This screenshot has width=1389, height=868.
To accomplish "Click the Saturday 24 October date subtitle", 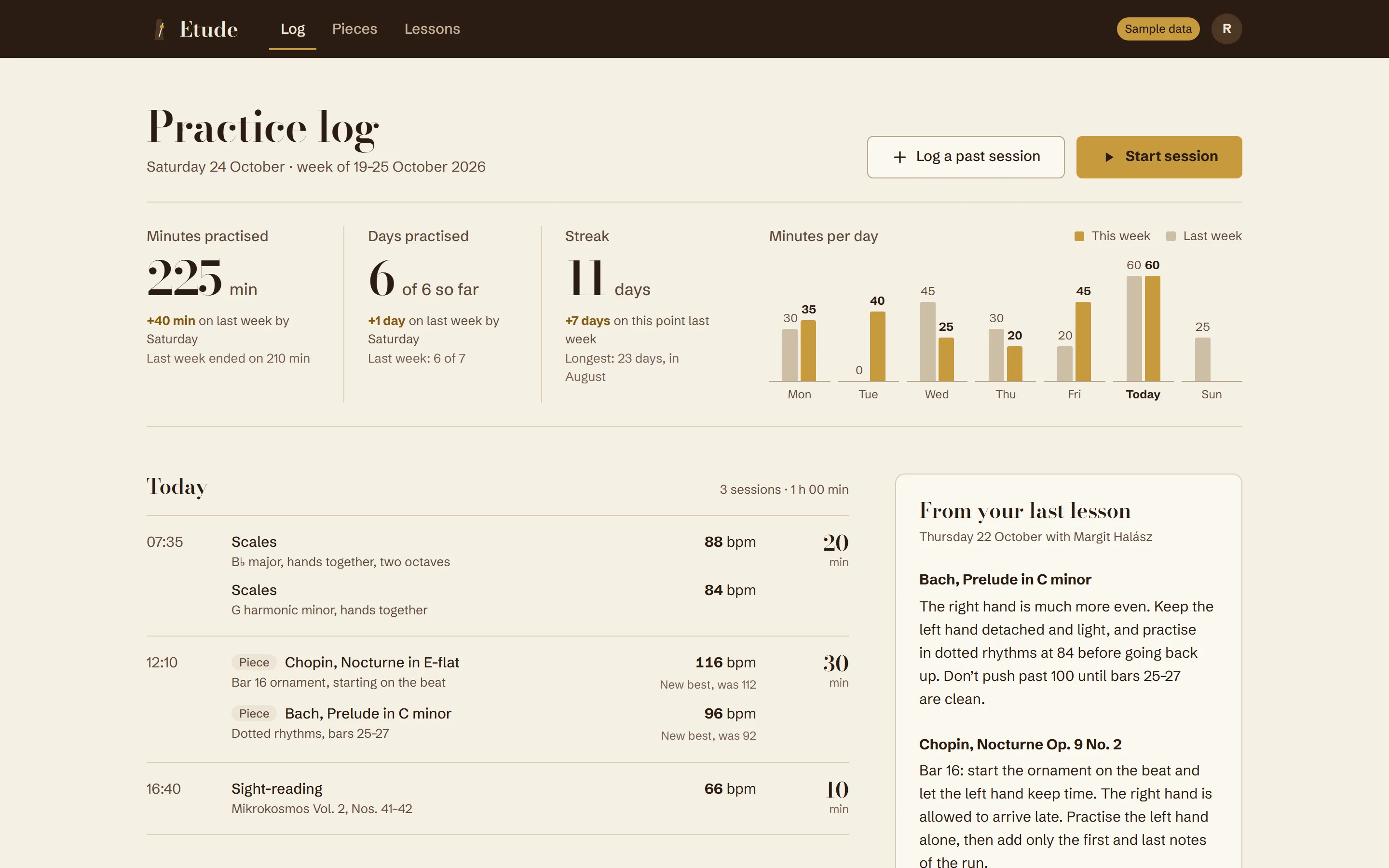I will click(316, 167).
